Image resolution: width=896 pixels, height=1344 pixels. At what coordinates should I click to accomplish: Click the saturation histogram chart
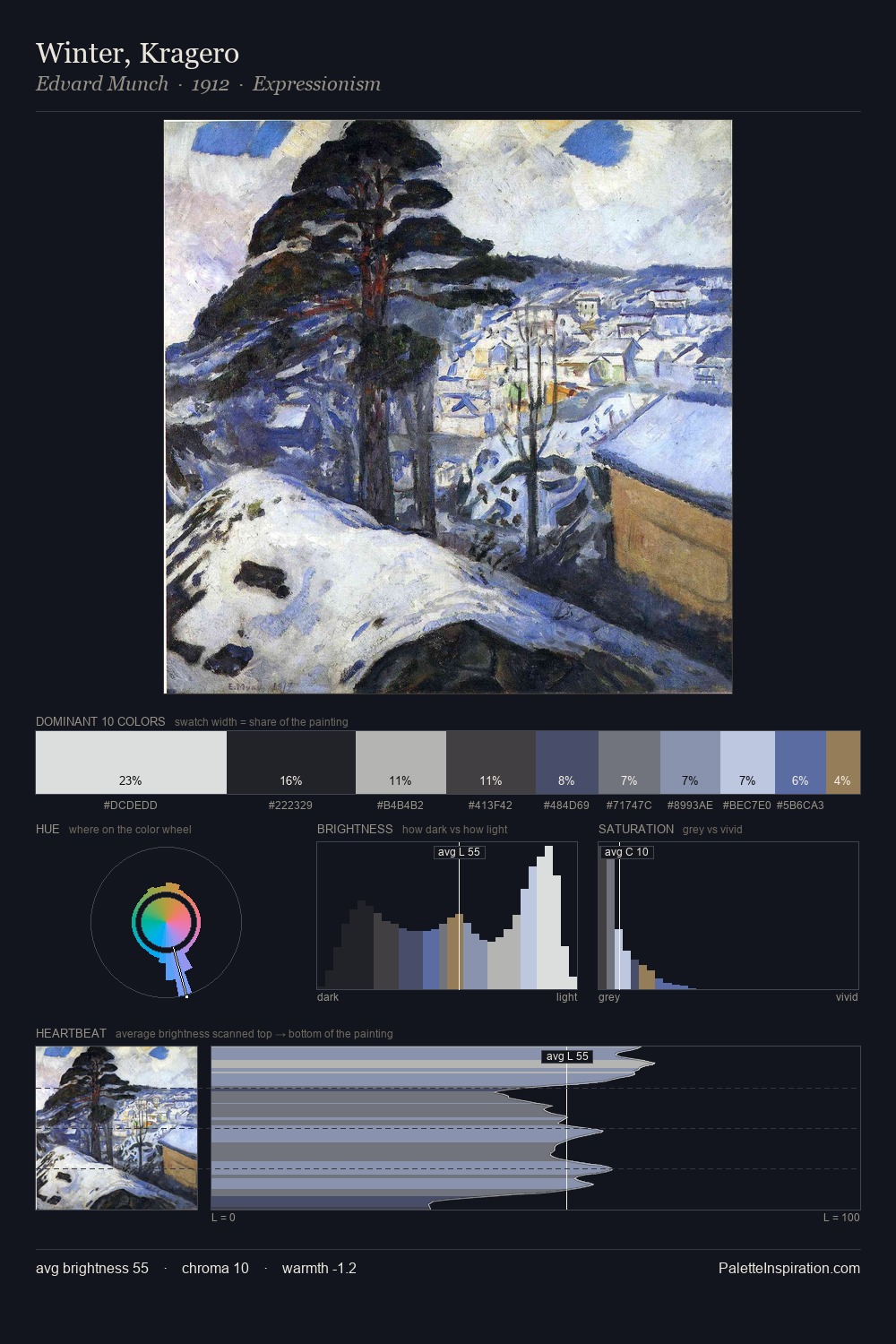point(728,916)
